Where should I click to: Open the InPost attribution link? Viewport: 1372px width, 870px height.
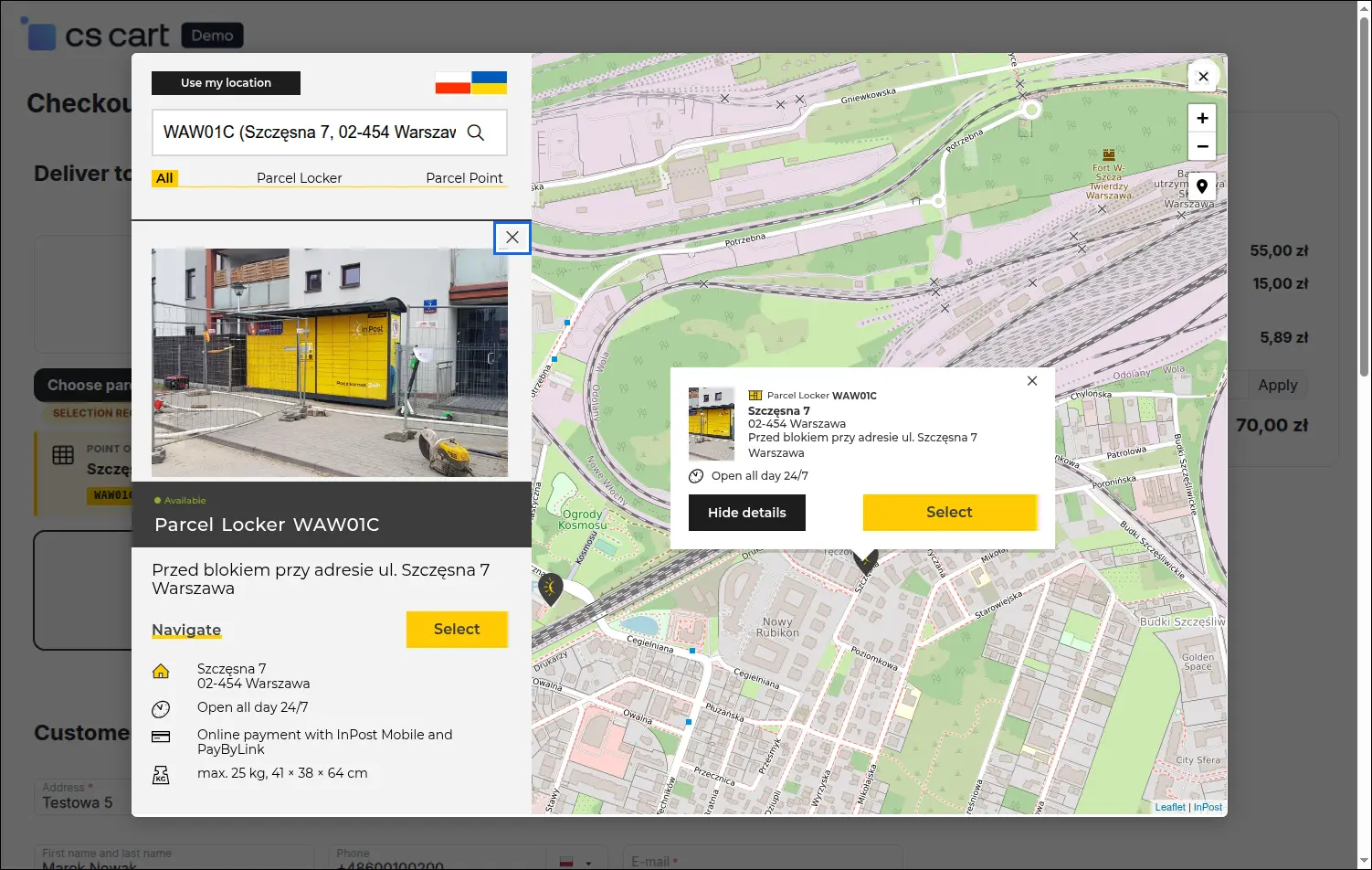pos(1208,807)
